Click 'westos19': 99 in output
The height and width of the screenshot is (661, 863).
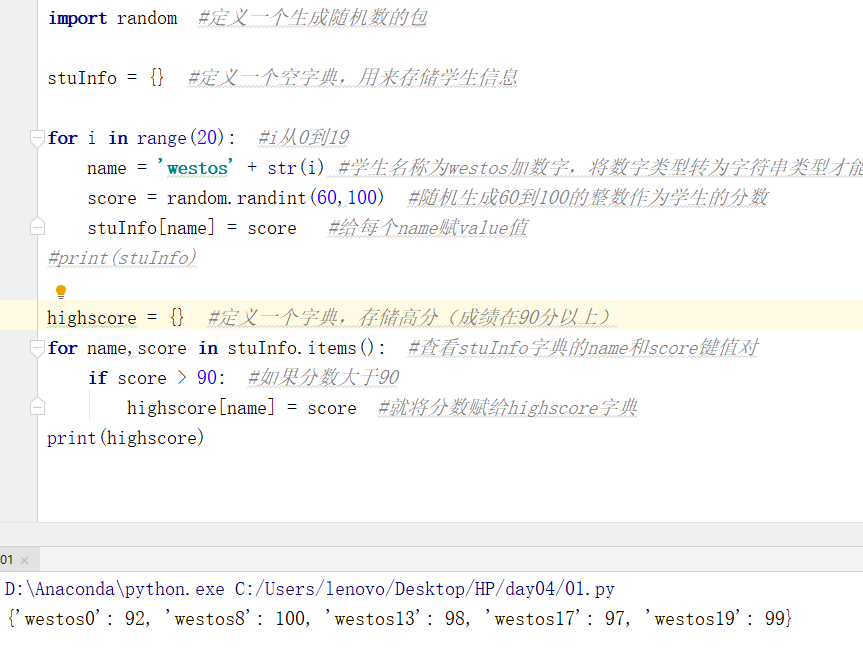coord(714,619)
